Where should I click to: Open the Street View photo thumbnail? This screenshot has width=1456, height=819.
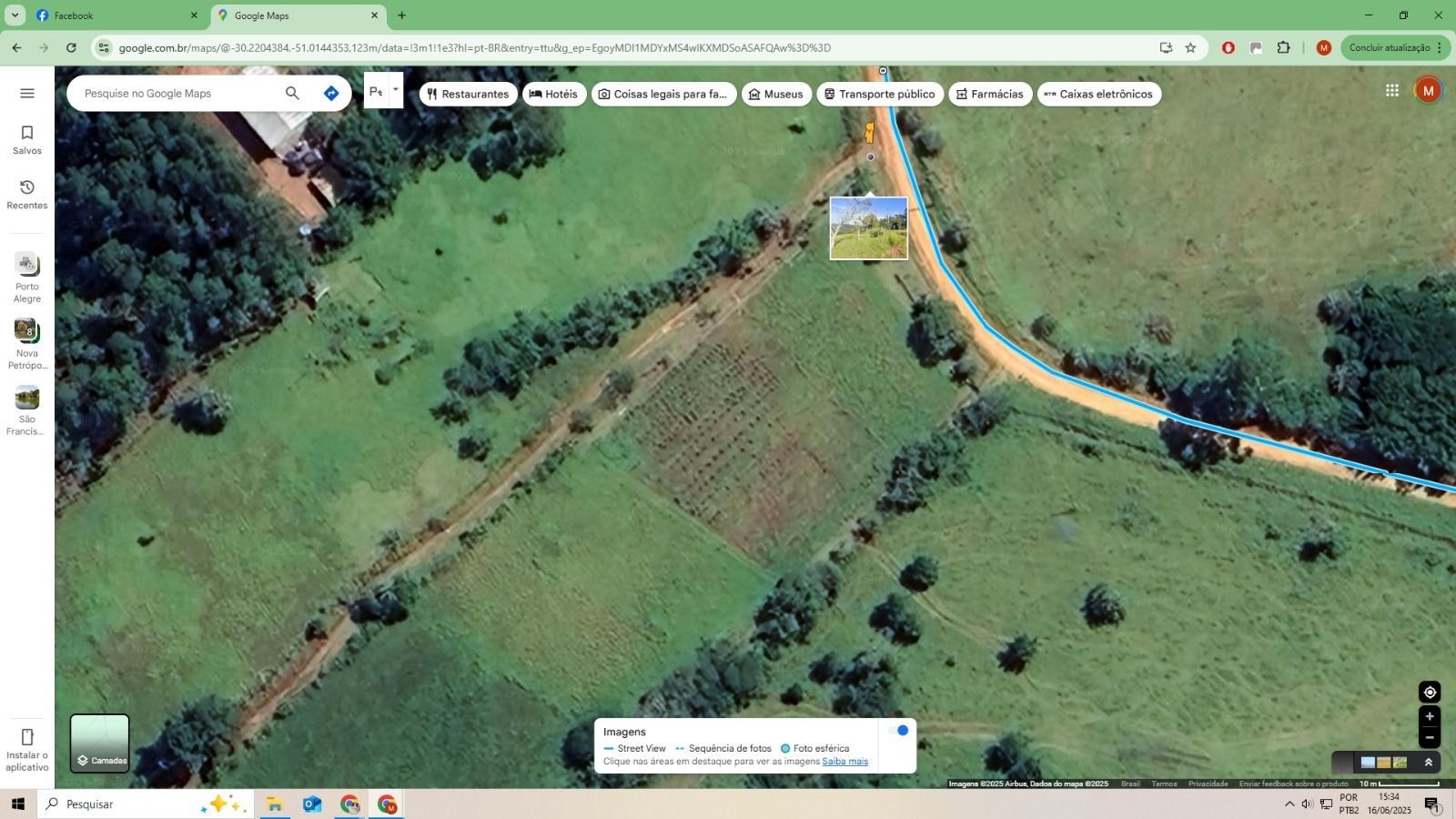pyautogui.click(x=869, y=228)
